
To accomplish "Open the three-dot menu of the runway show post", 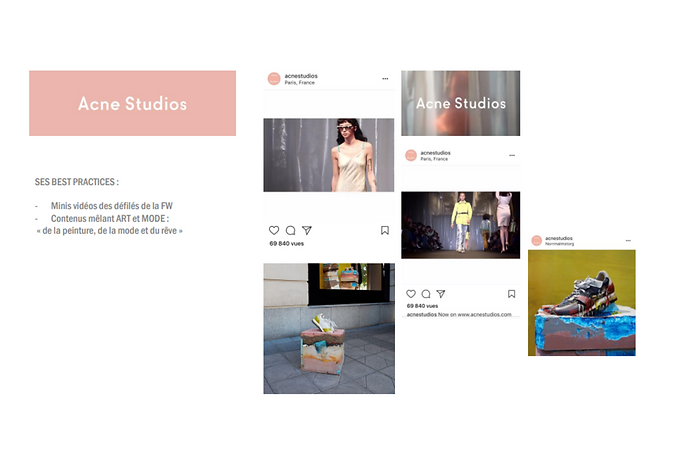I will pyautogui.click(x=512, y=155).
